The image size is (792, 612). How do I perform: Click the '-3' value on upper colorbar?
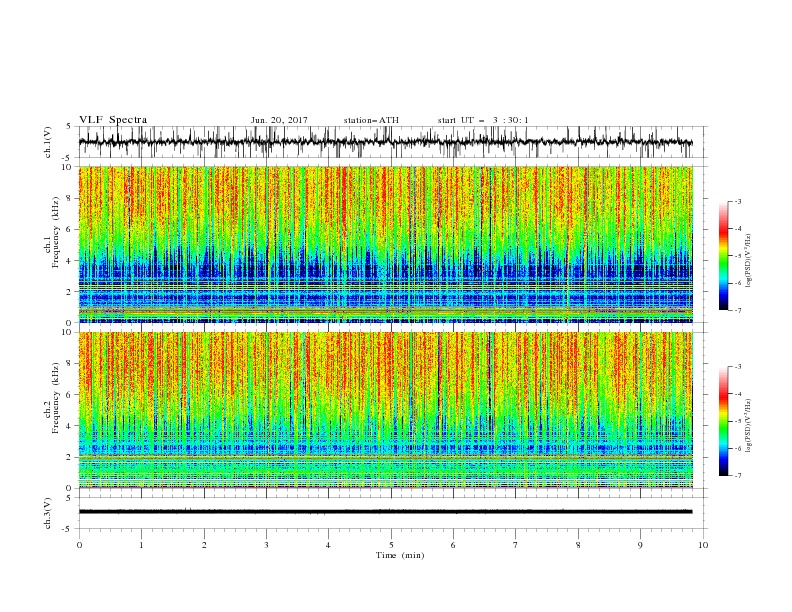(x=737, y=201)
